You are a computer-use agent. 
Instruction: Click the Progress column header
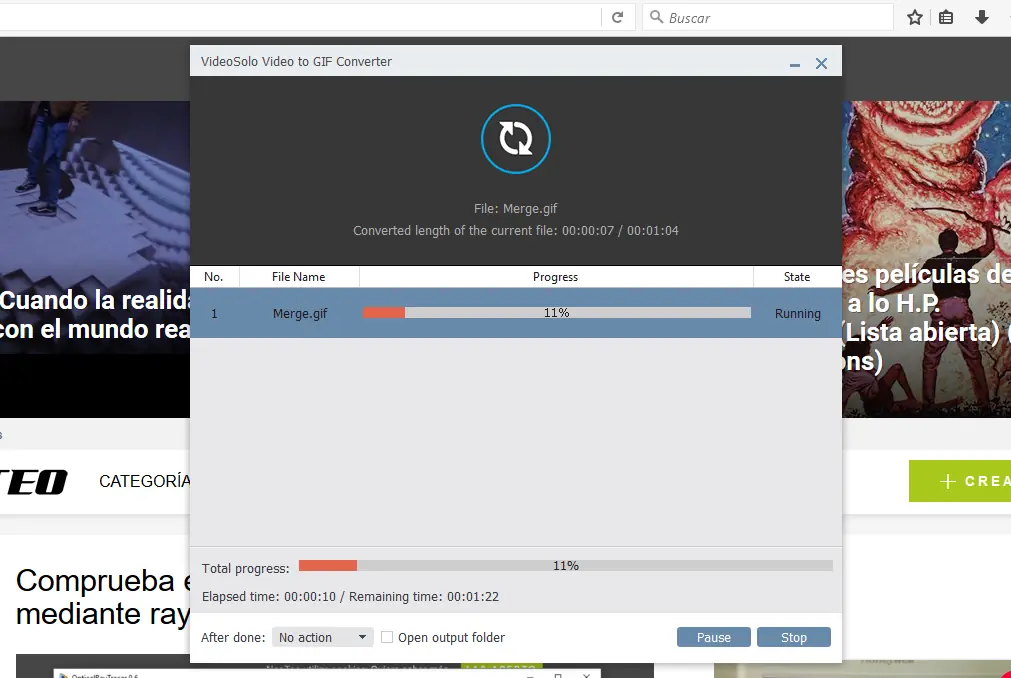coord(556,276)
